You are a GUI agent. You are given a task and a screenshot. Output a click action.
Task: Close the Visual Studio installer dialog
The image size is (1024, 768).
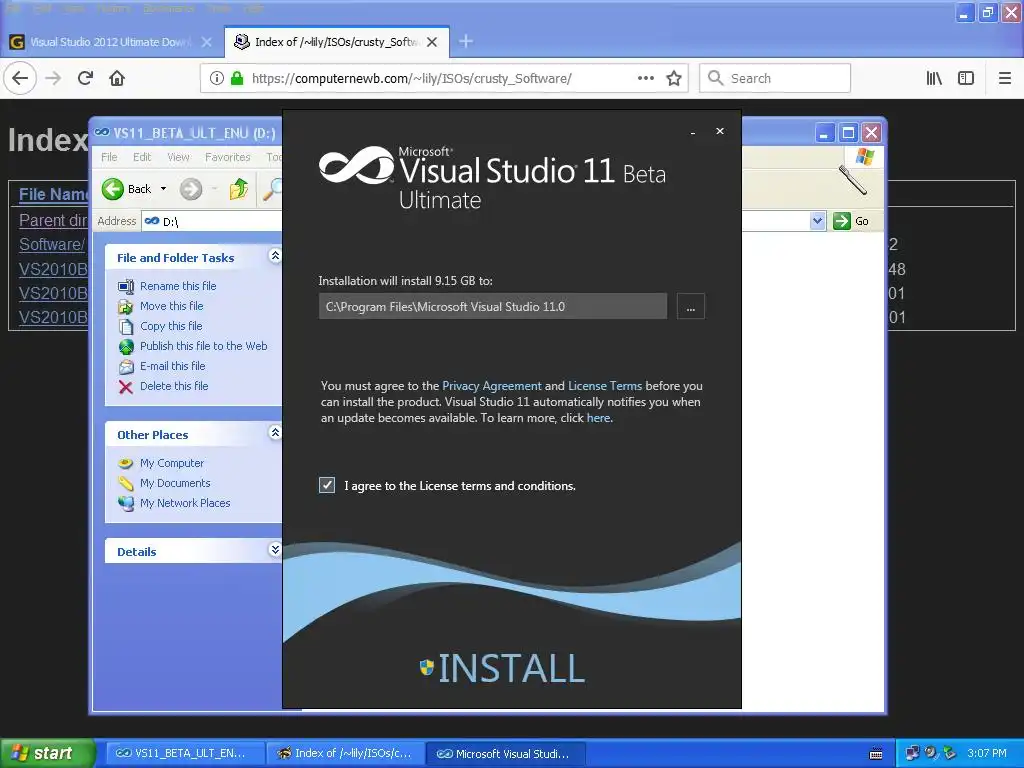click(x=720, y=131)
